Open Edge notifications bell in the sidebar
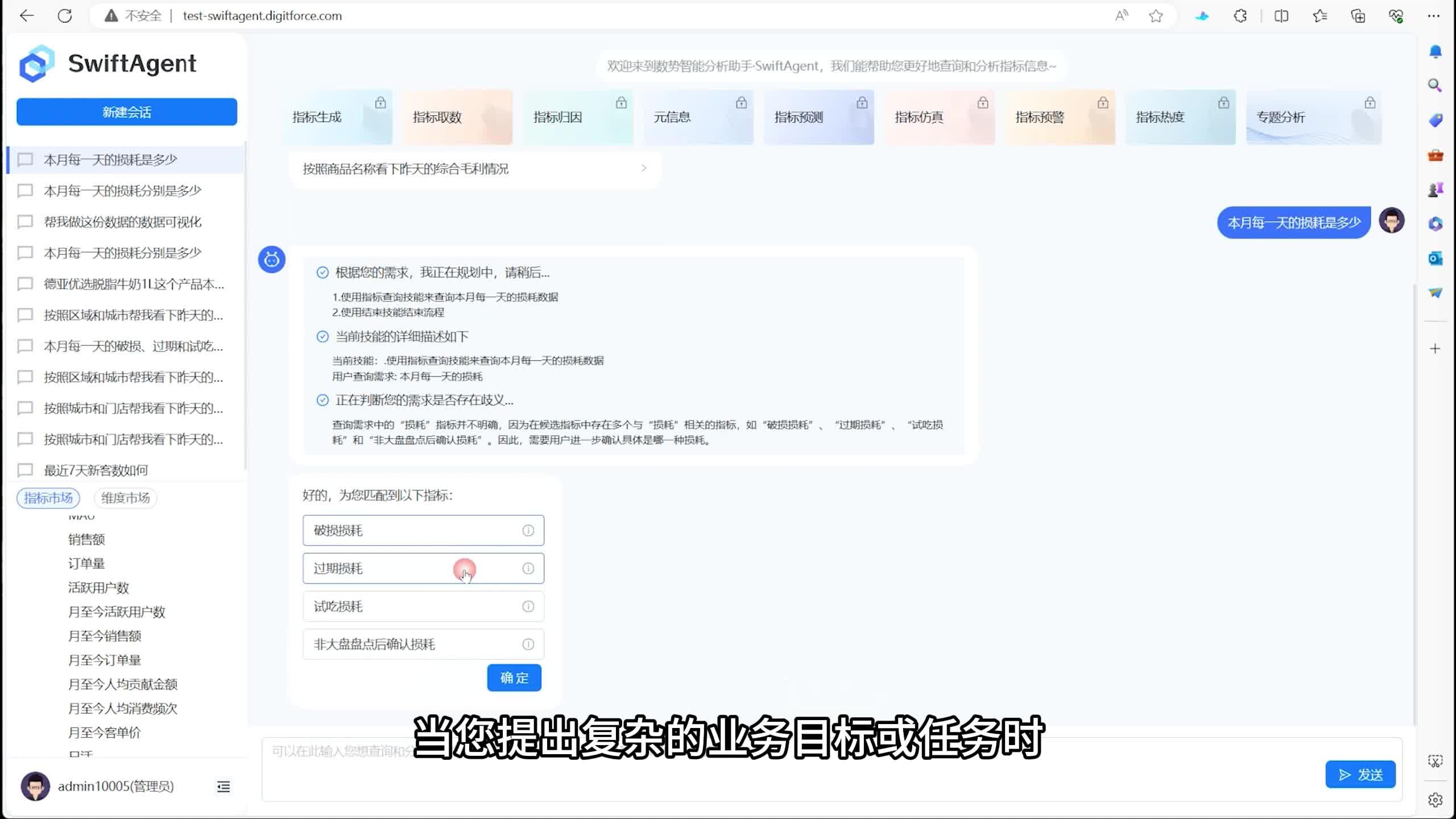Image resolution: width=1456 pixels, height=819 pixels. (x=1435, y=51)
